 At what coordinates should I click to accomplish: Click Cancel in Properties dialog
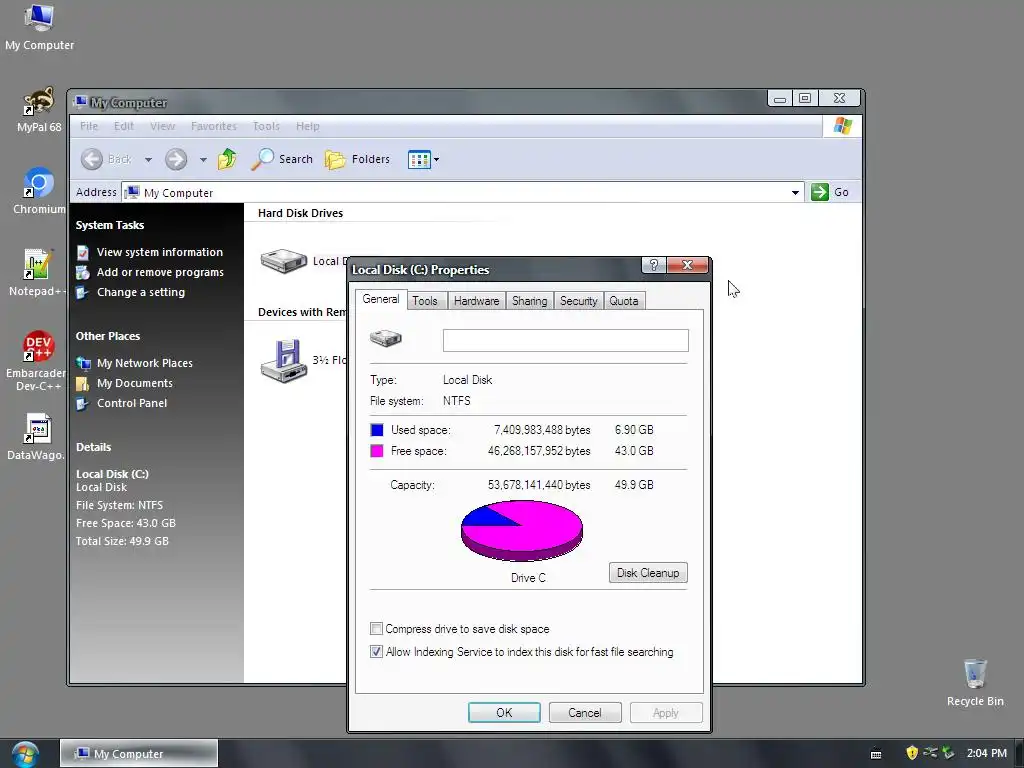(585, 712)
